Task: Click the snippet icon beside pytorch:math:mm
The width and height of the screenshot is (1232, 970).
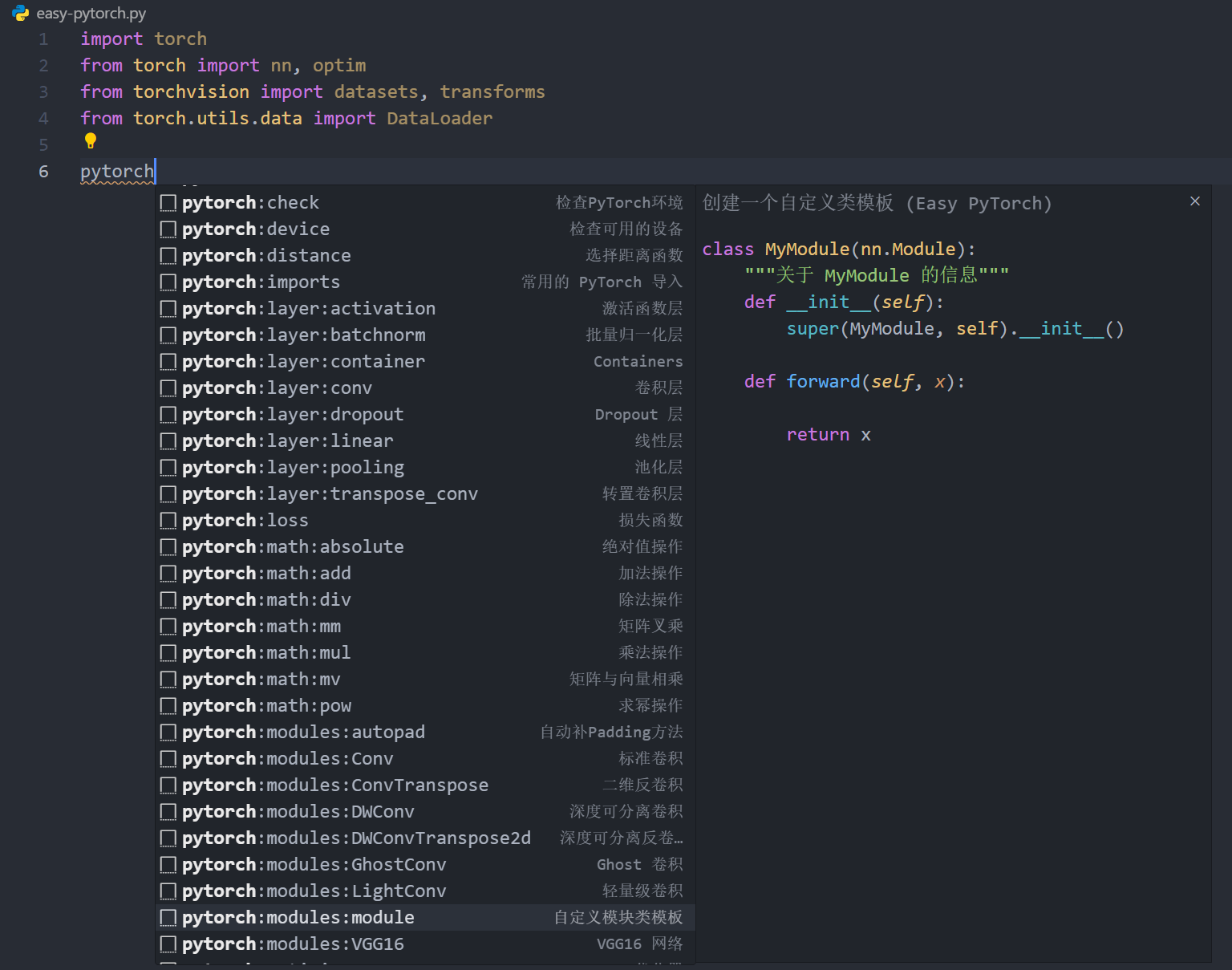Action: pos(168,627)
